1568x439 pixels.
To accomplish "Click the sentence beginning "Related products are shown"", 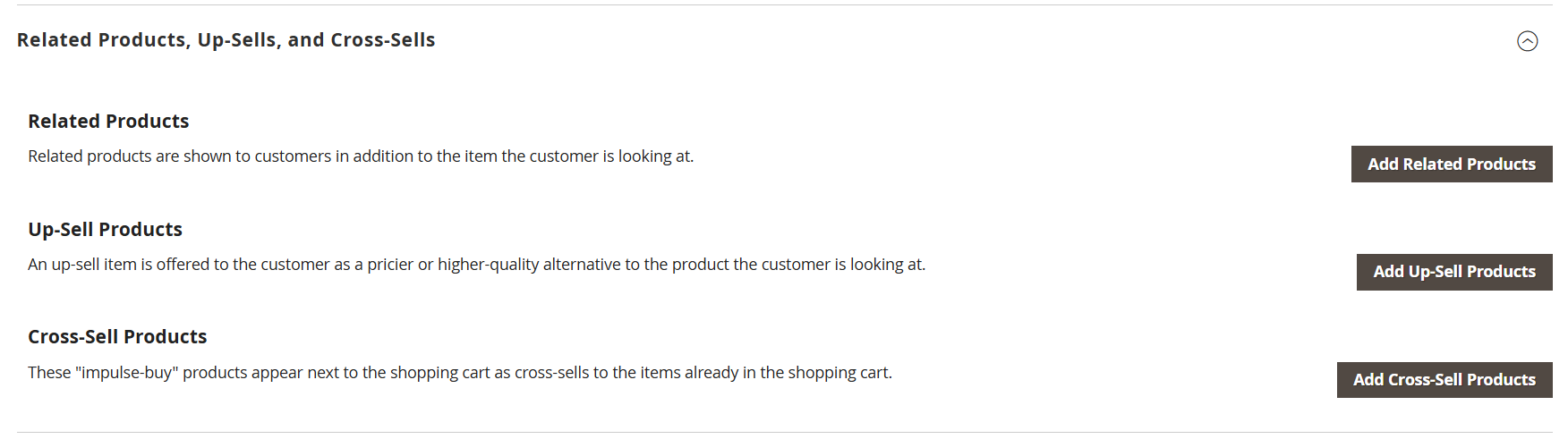I will [360, 156].
